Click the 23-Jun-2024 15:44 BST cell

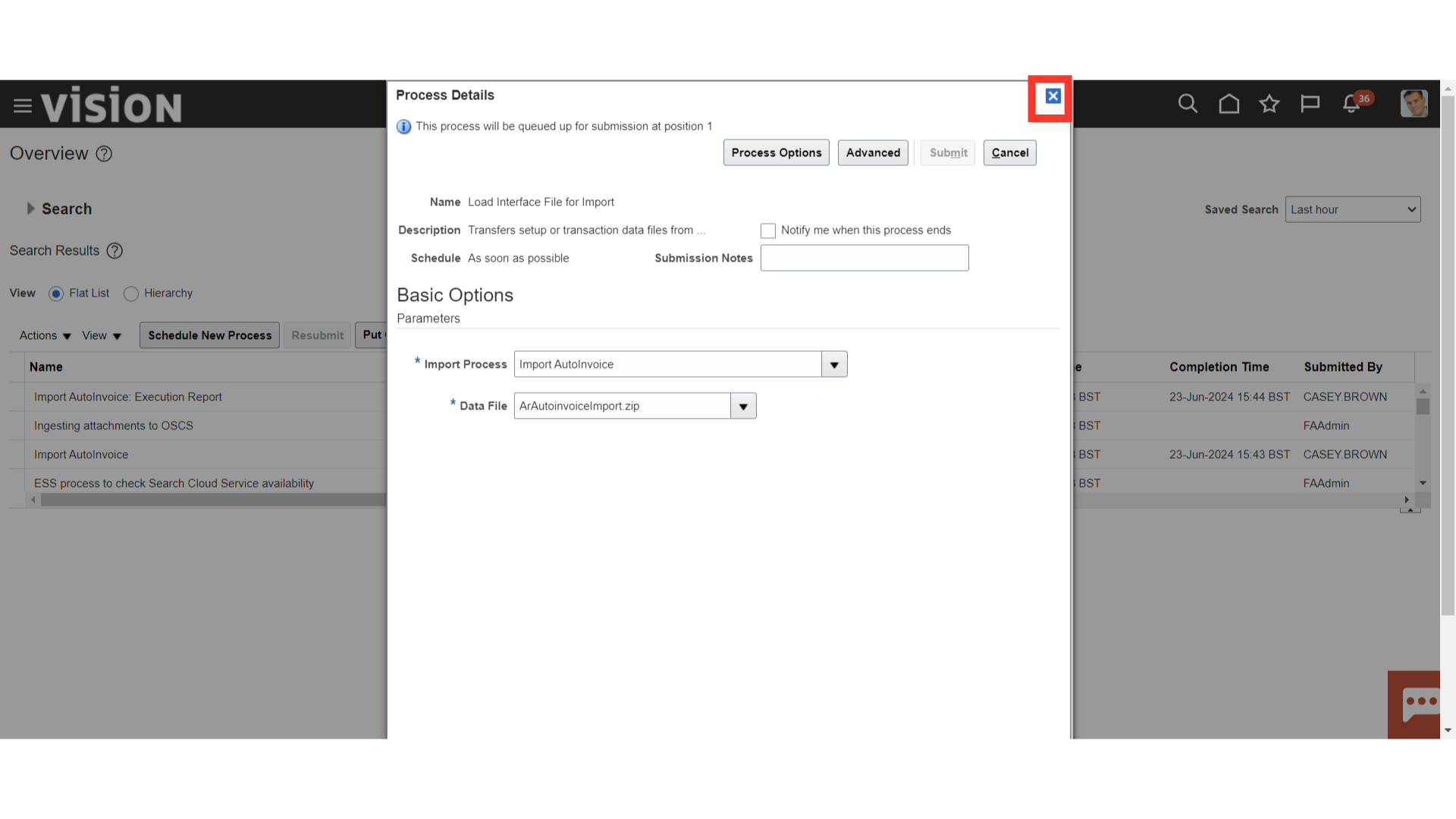(x=1229, y=397)
